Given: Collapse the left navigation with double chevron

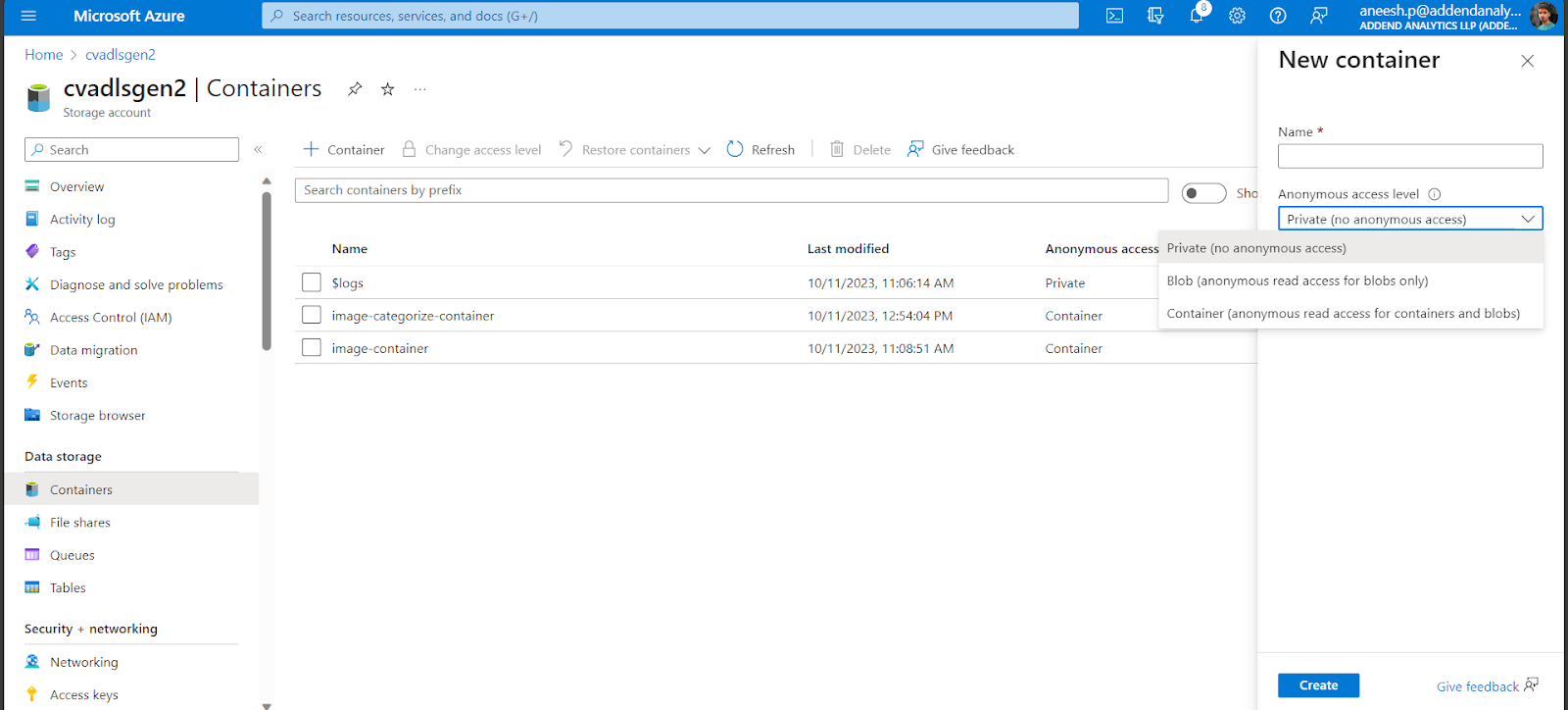Looking at the screenshot, I should tap(259, 150).
